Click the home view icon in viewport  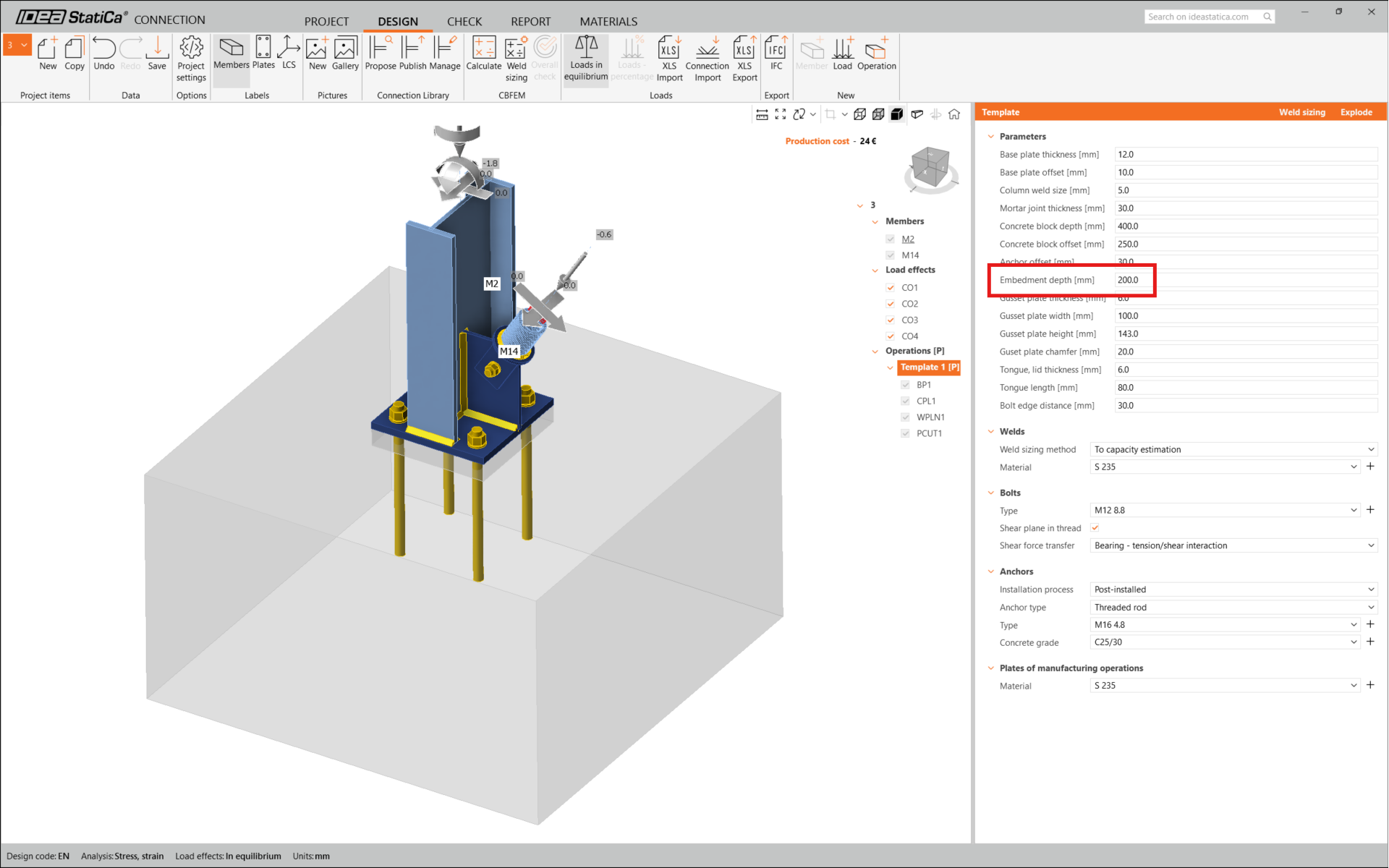tap(954, 114)
